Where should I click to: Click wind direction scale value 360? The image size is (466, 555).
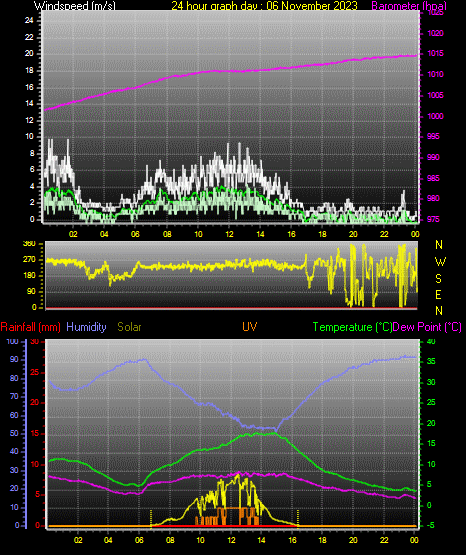coord(29,244)
